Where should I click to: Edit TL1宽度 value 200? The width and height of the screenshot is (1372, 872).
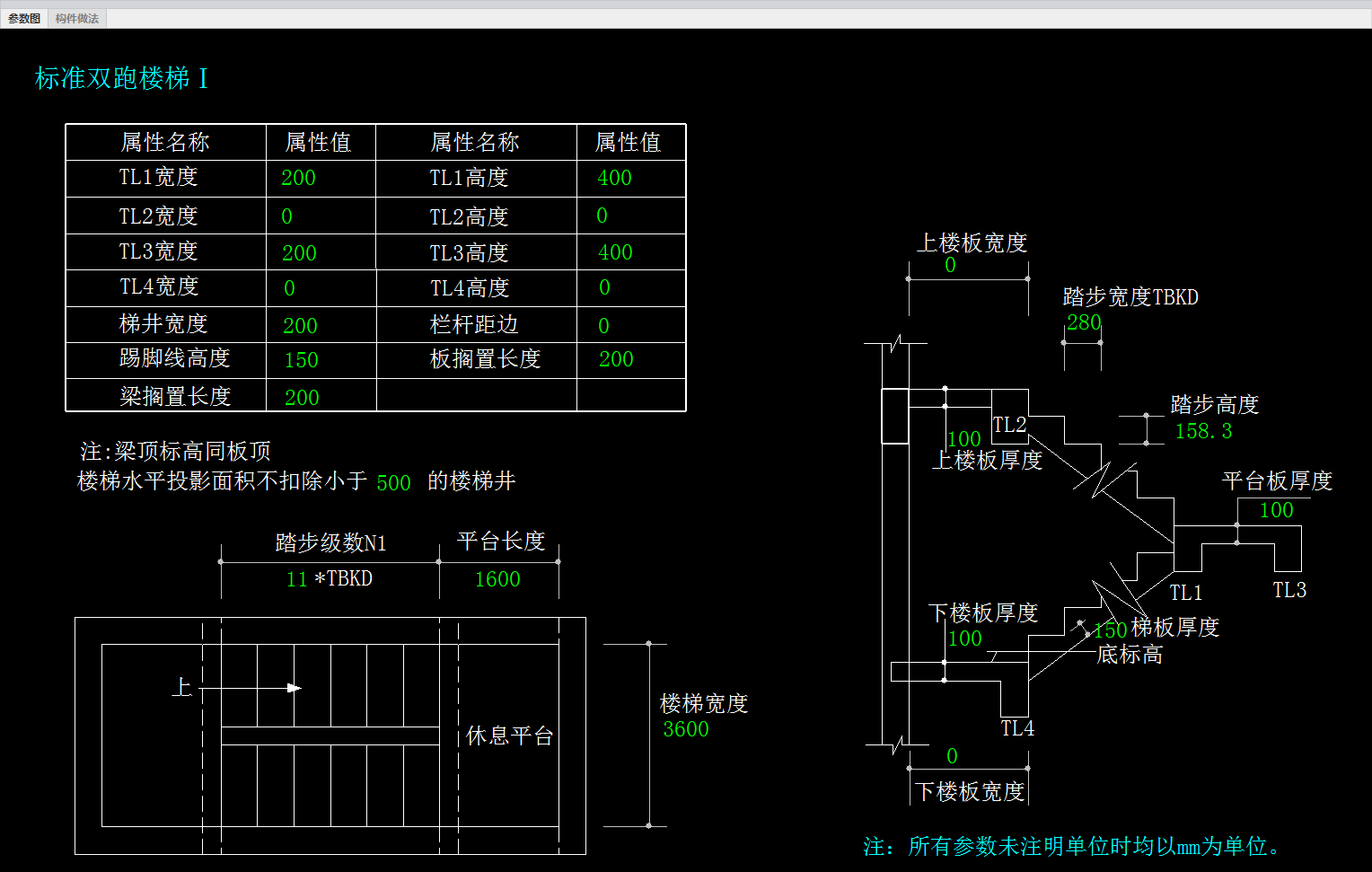coord(298,178)
